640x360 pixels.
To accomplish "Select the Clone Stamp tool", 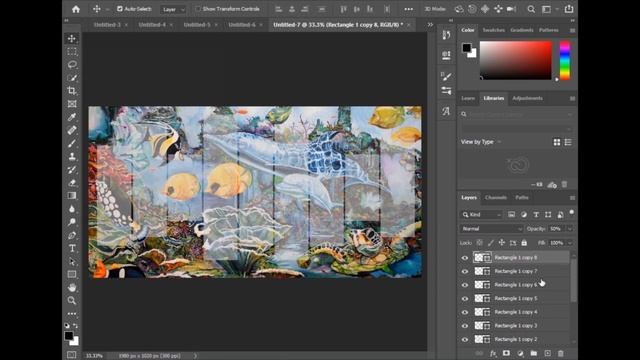I will (x=72, y=156).
